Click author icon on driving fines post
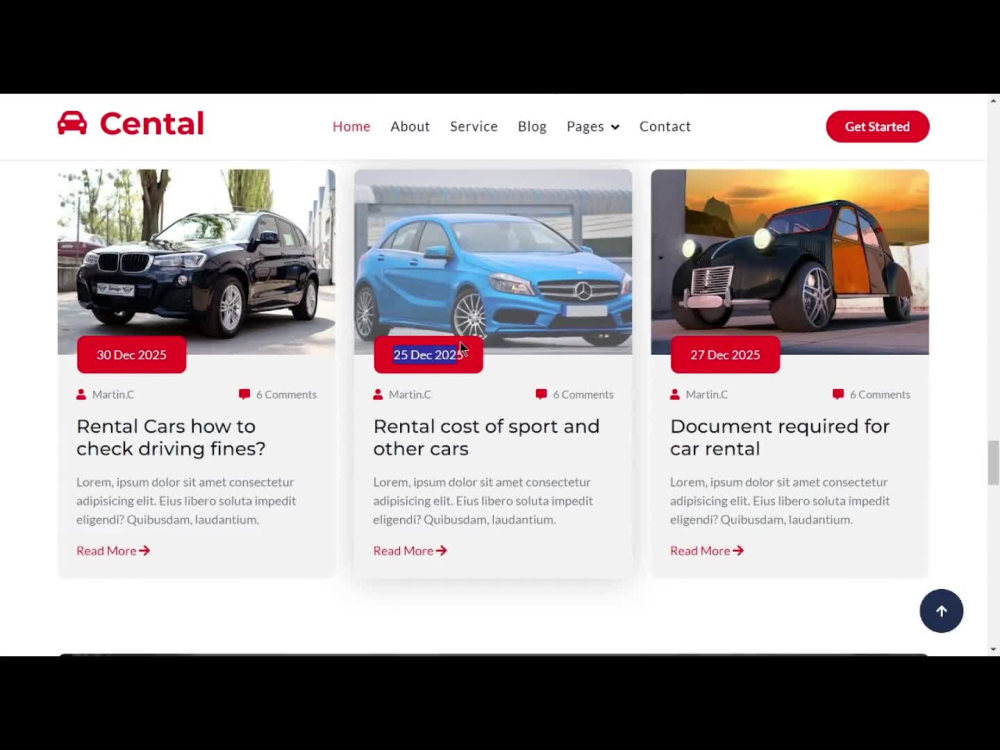1000x750 pixels. pos(81,394)
